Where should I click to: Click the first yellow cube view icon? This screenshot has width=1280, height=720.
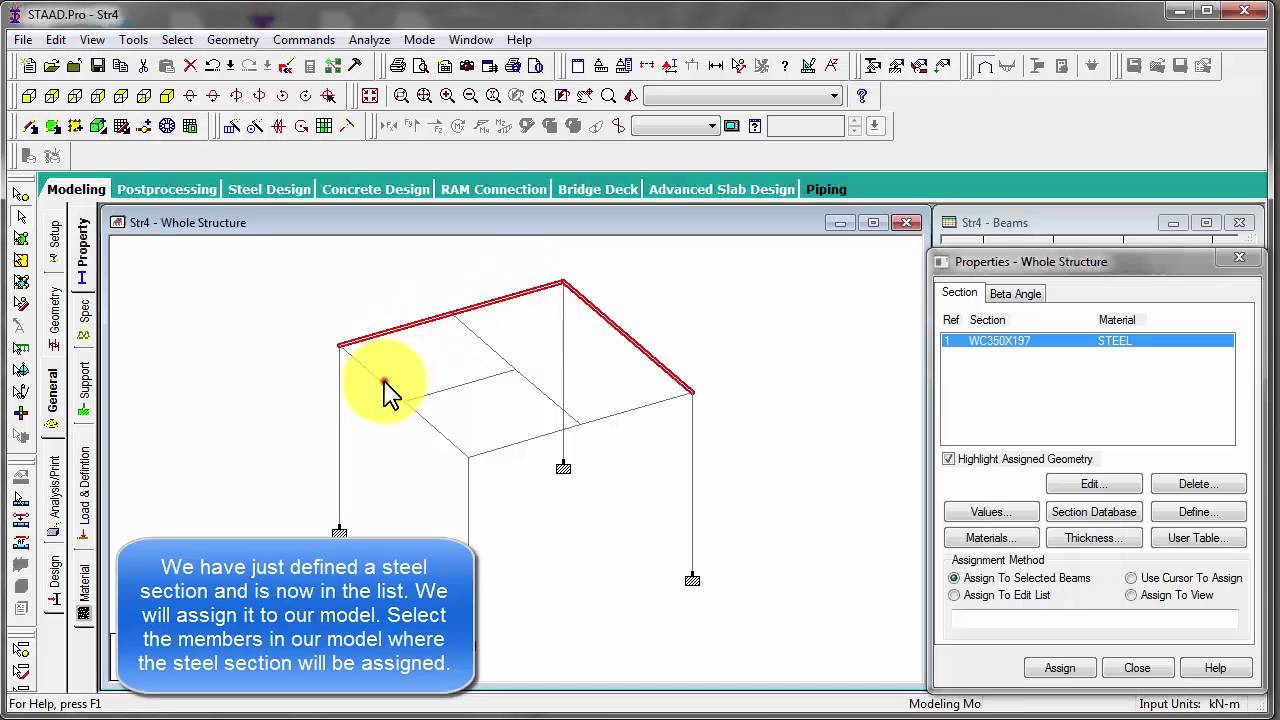pos(29,96)
